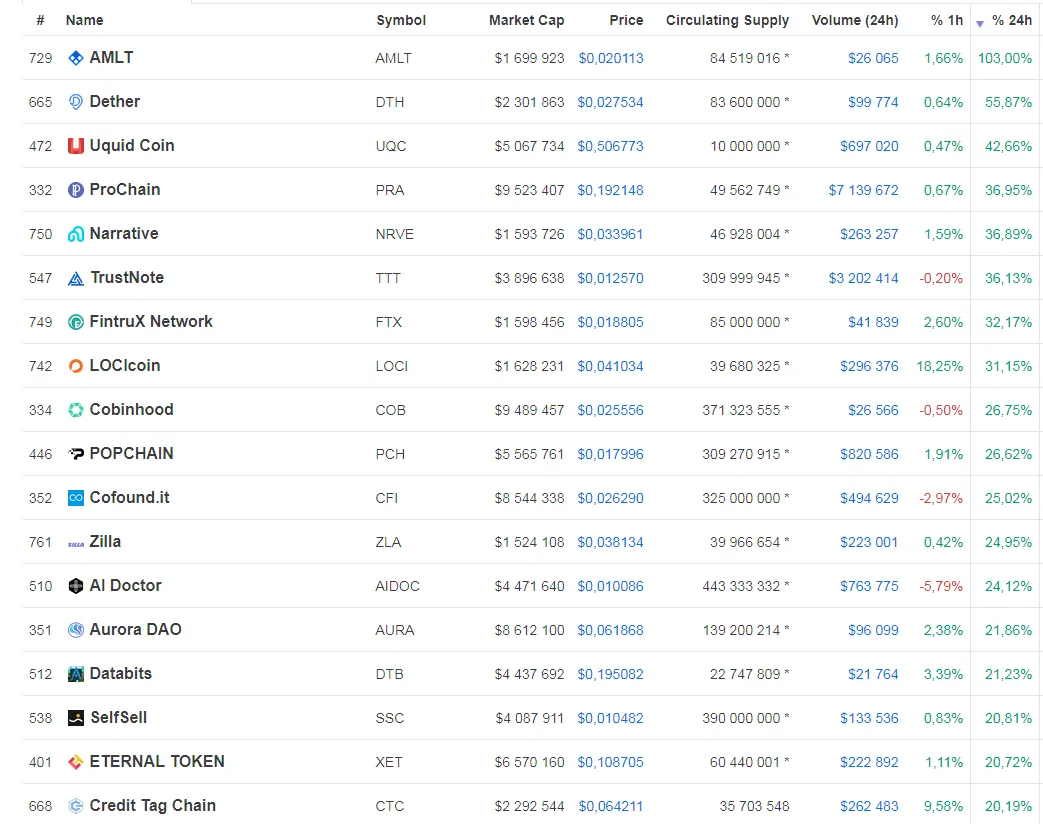Viewport: 1043px width, 824px height.
Task: Select AI Doctor -5,79% hourly change
Action: click(x=941, y=586)
